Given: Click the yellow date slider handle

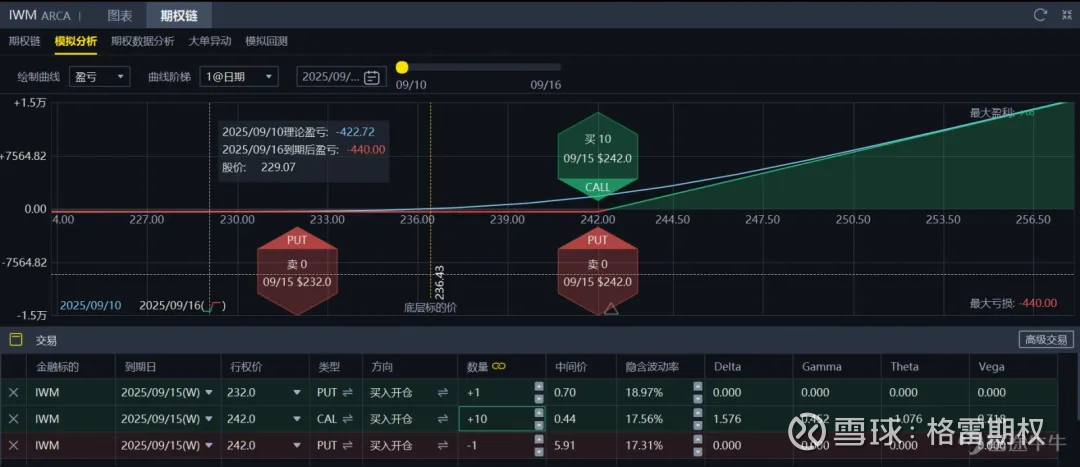Looking at the screenshot, I should click(402, 67).
